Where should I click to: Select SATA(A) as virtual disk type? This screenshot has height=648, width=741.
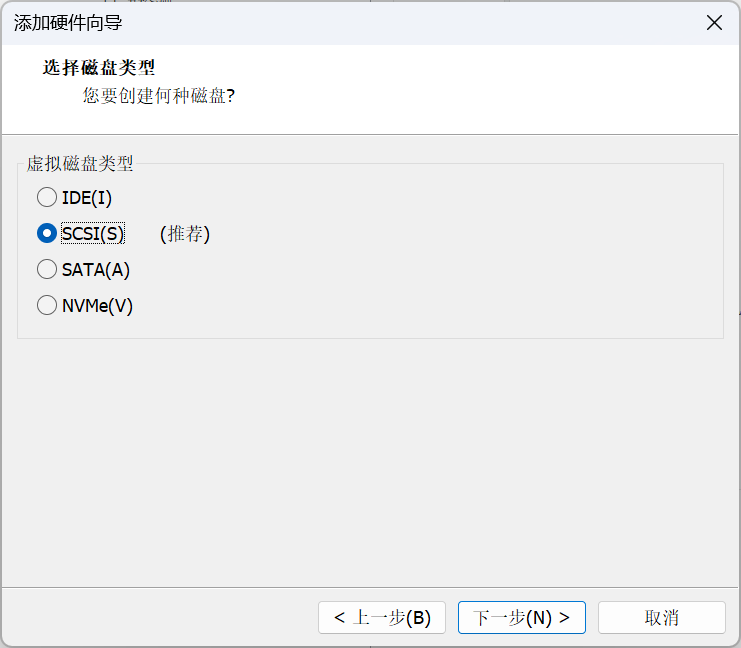(x=47, y=269)
